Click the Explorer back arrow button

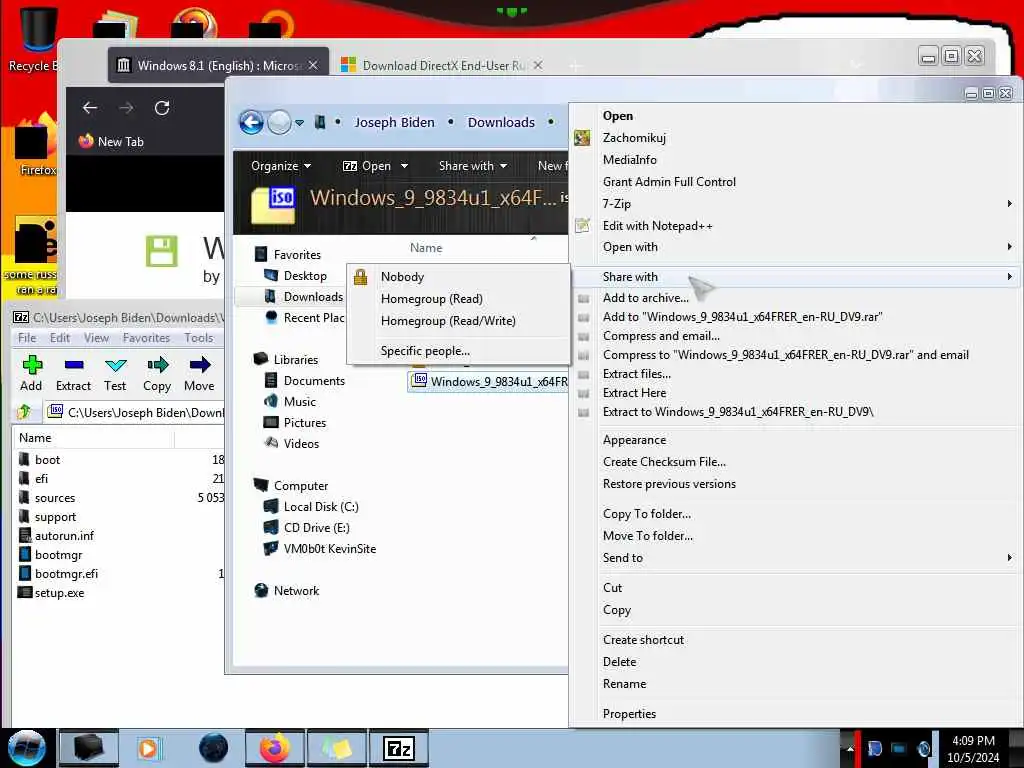(x=251, y=122)
